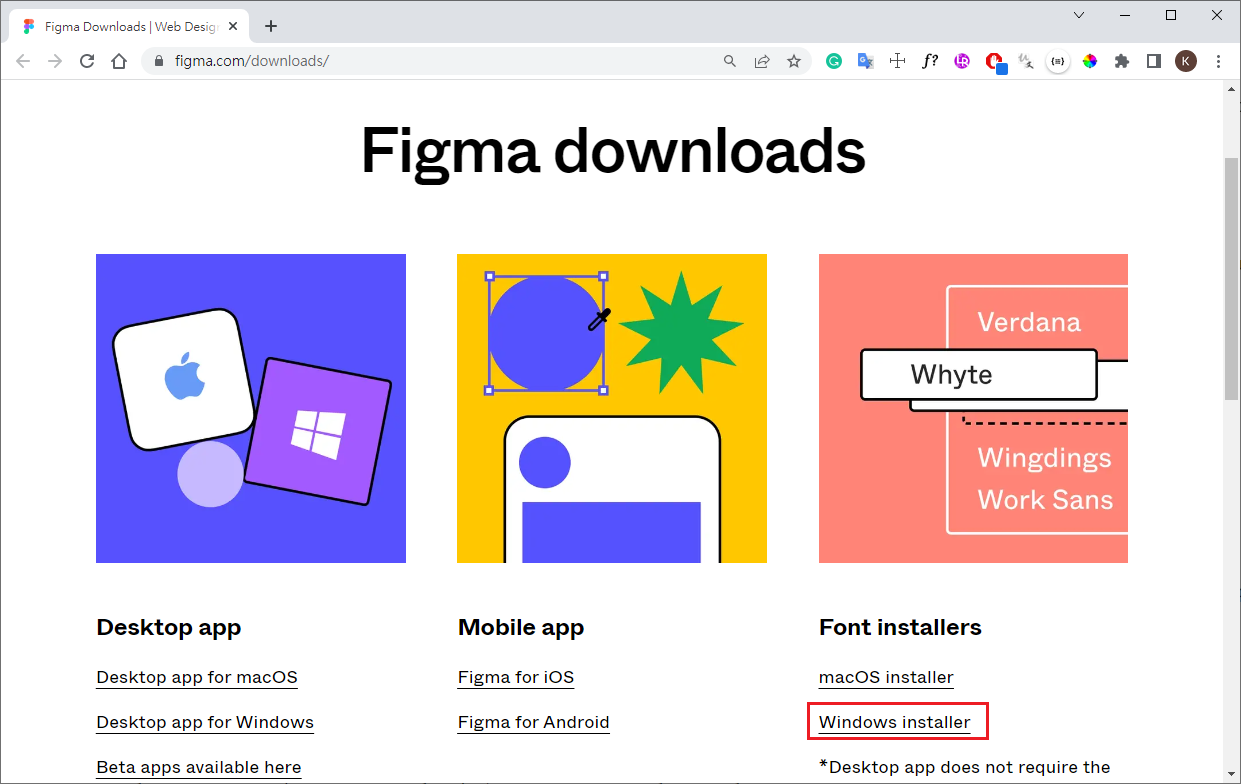
Task: Open a new browser tab
Action: 271,26
